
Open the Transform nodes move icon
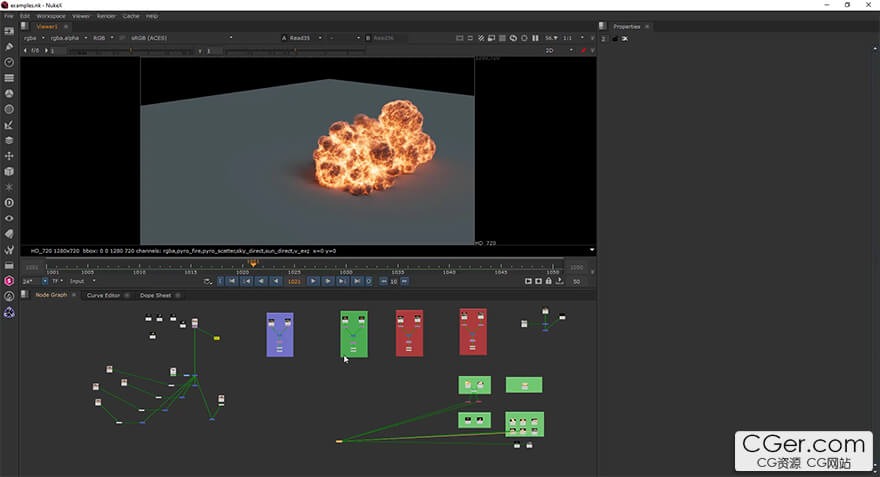pyautogui.click(x=9, y=156)
